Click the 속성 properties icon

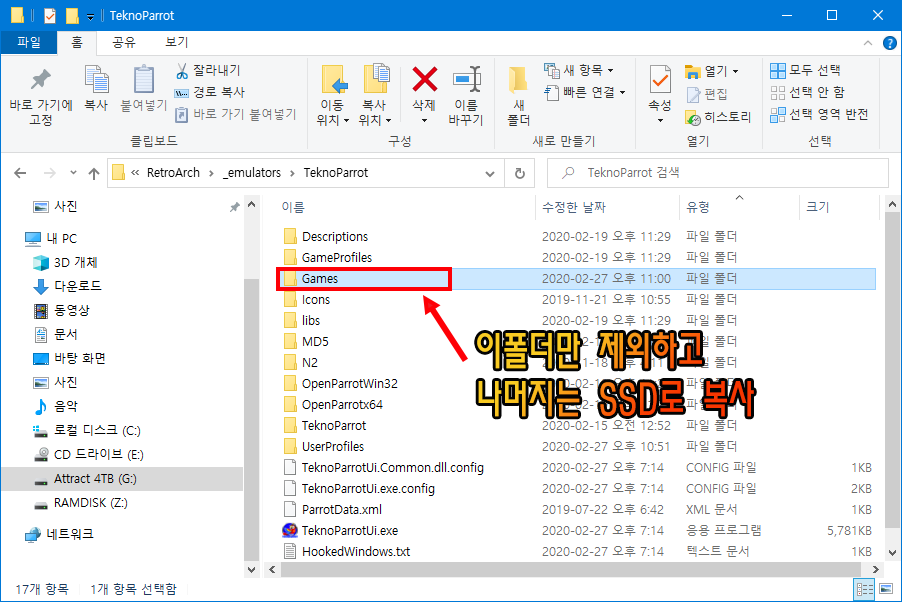pos(660,79)
